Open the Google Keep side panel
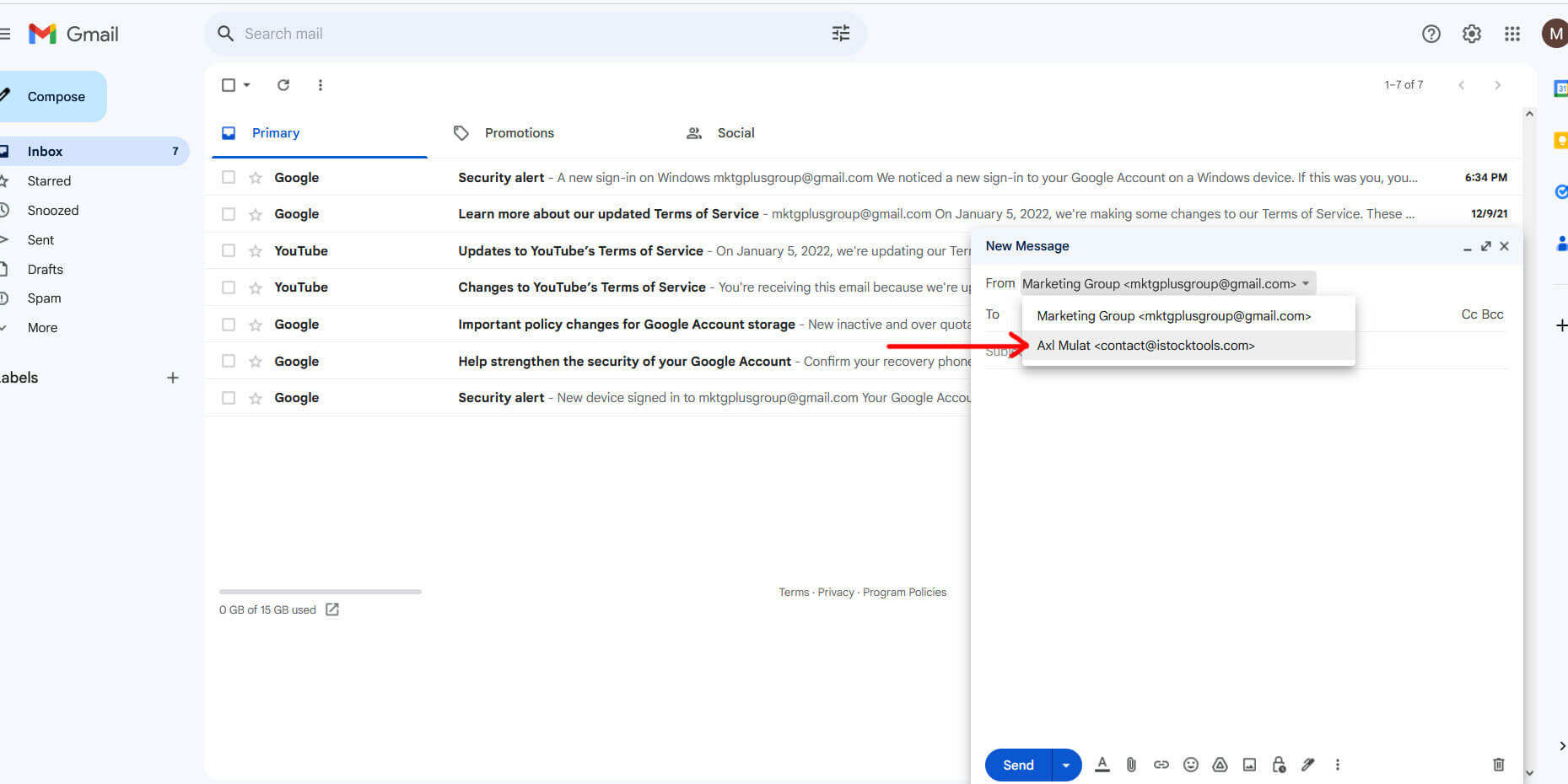 [1560, 140]
